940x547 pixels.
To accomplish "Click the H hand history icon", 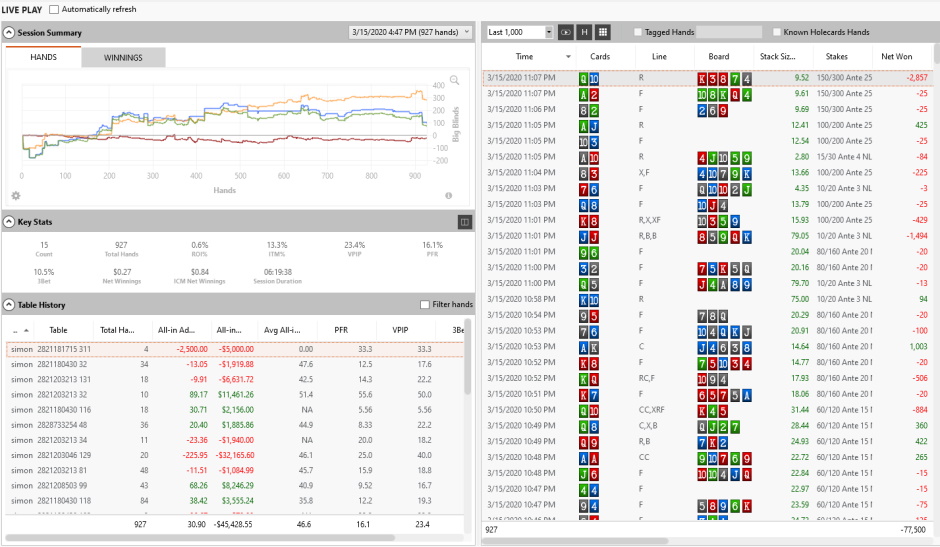I will click(x=585, y=32).
